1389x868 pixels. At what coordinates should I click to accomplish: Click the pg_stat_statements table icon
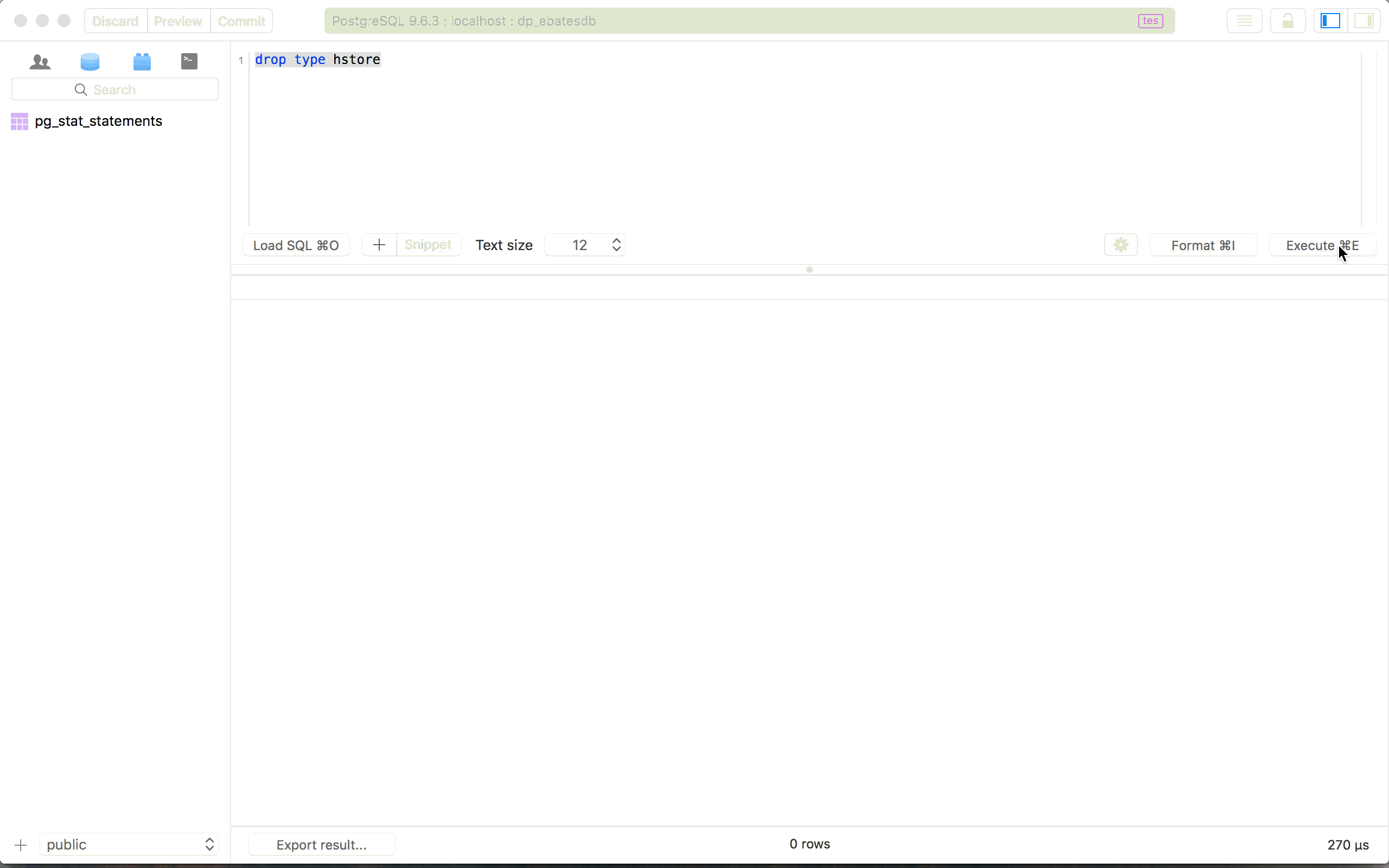click(20, 121)
